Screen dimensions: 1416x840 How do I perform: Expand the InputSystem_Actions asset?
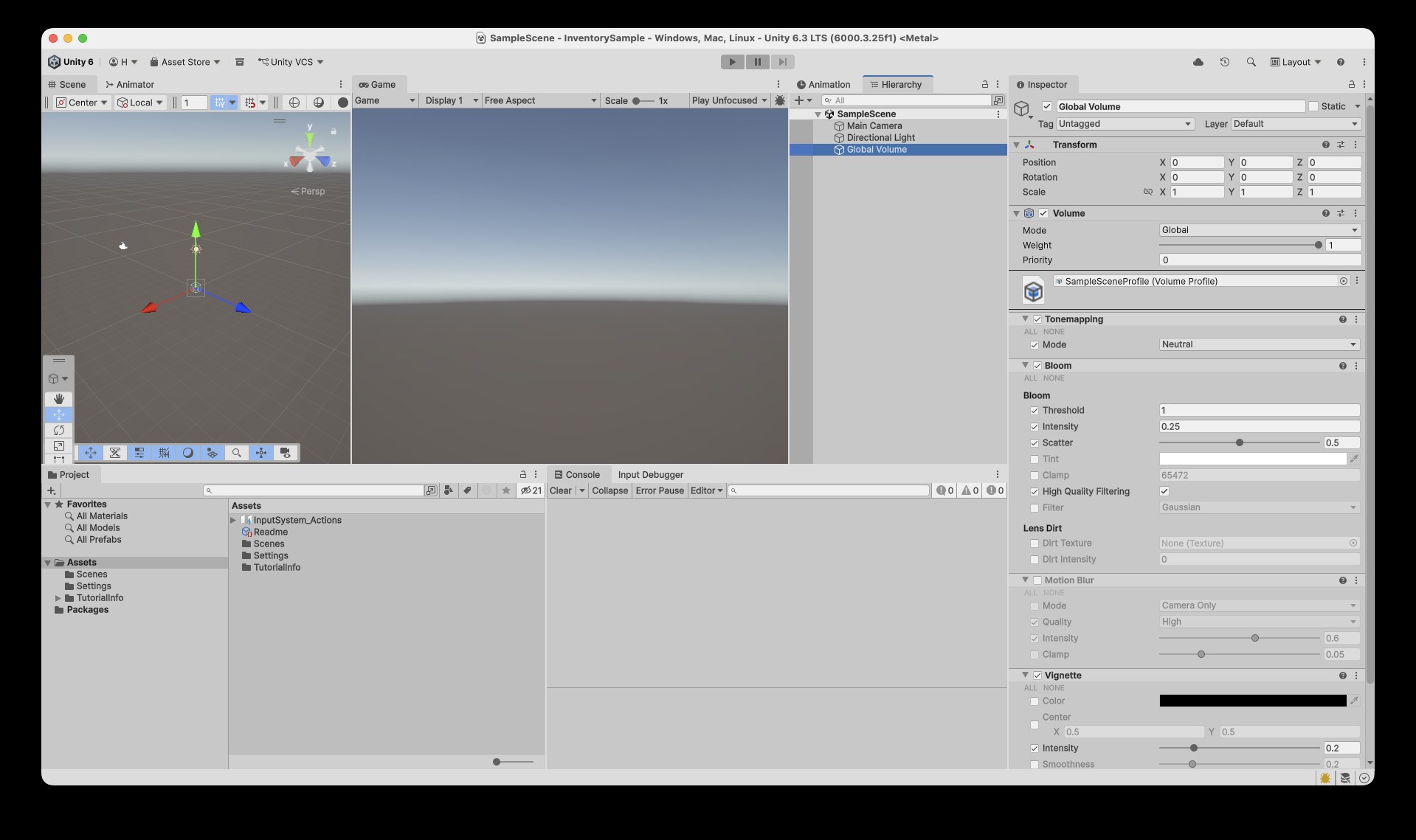point(233,520)
